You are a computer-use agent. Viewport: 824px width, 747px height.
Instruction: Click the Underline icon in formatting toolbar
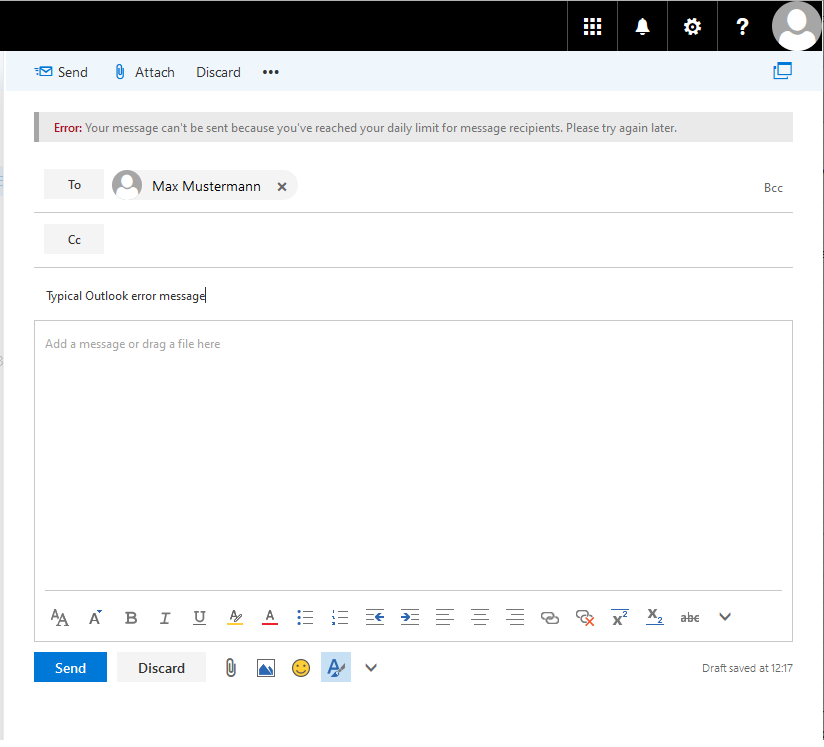click(x=199, y=617)
